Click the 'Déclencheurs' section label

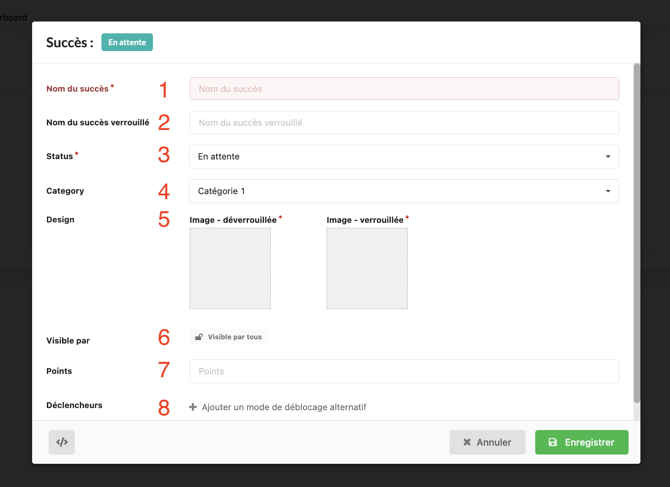coord(74,405)
